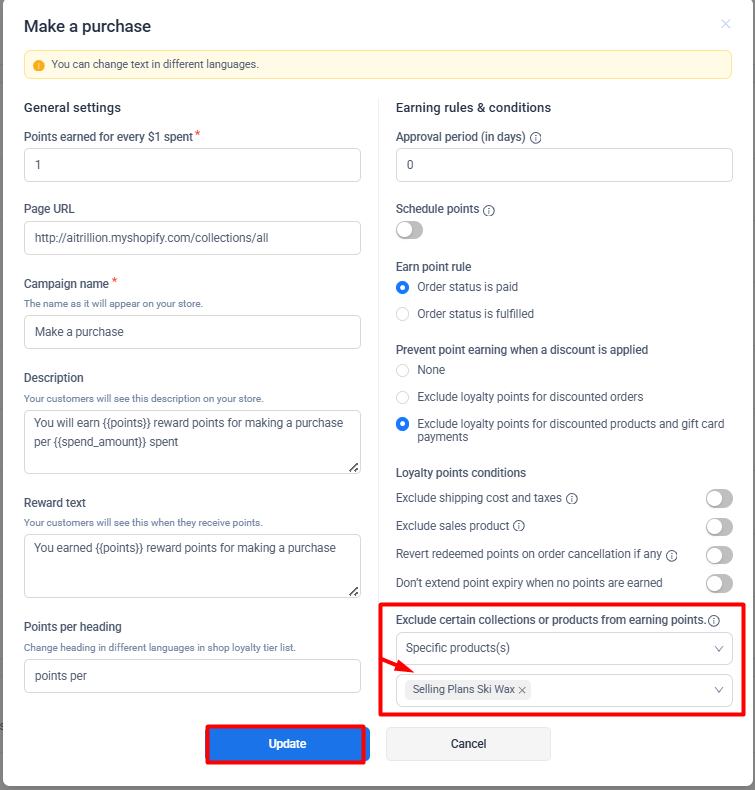The height and width of the screenshot is (790, 755).
Task: Remove the Selling Plans Ski Wax tag
Action: [x=522, y=690]
